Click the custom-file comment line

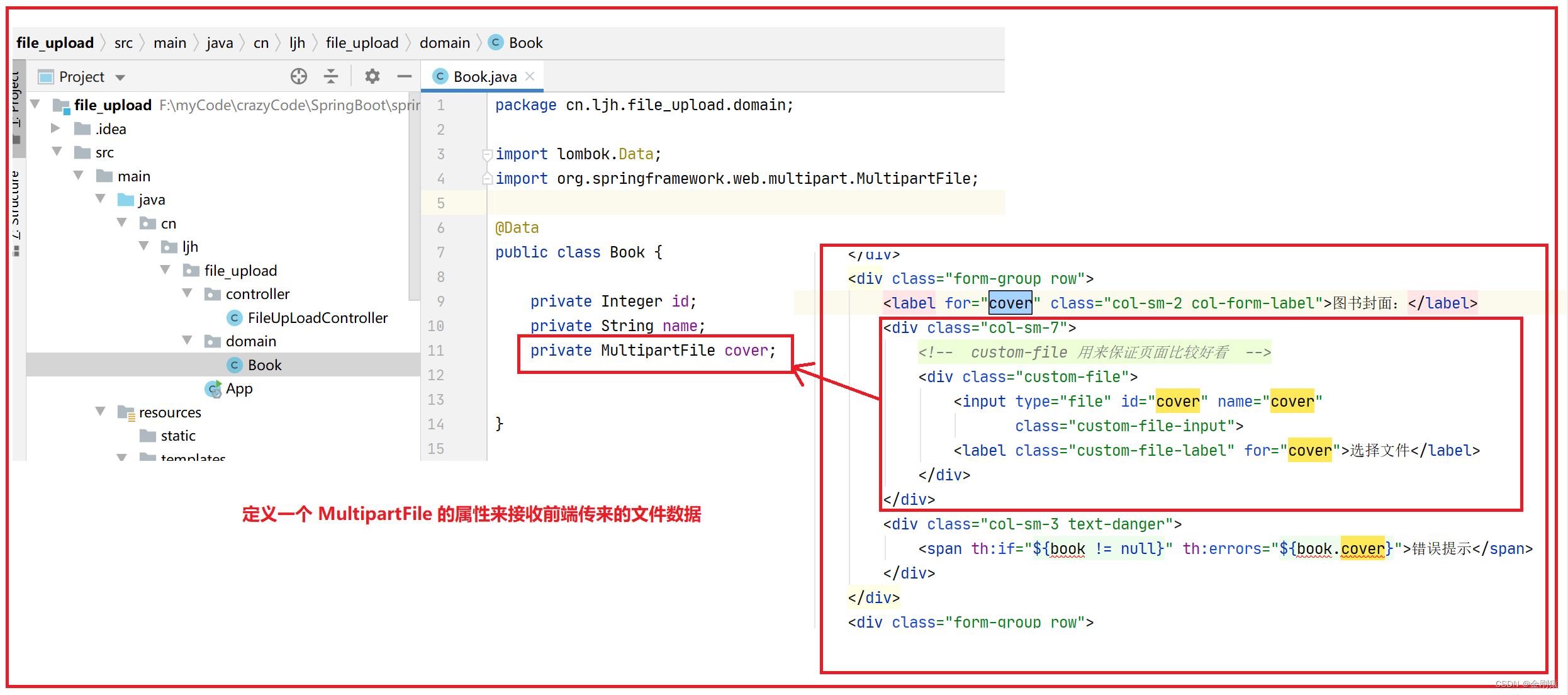point(1094,352)
